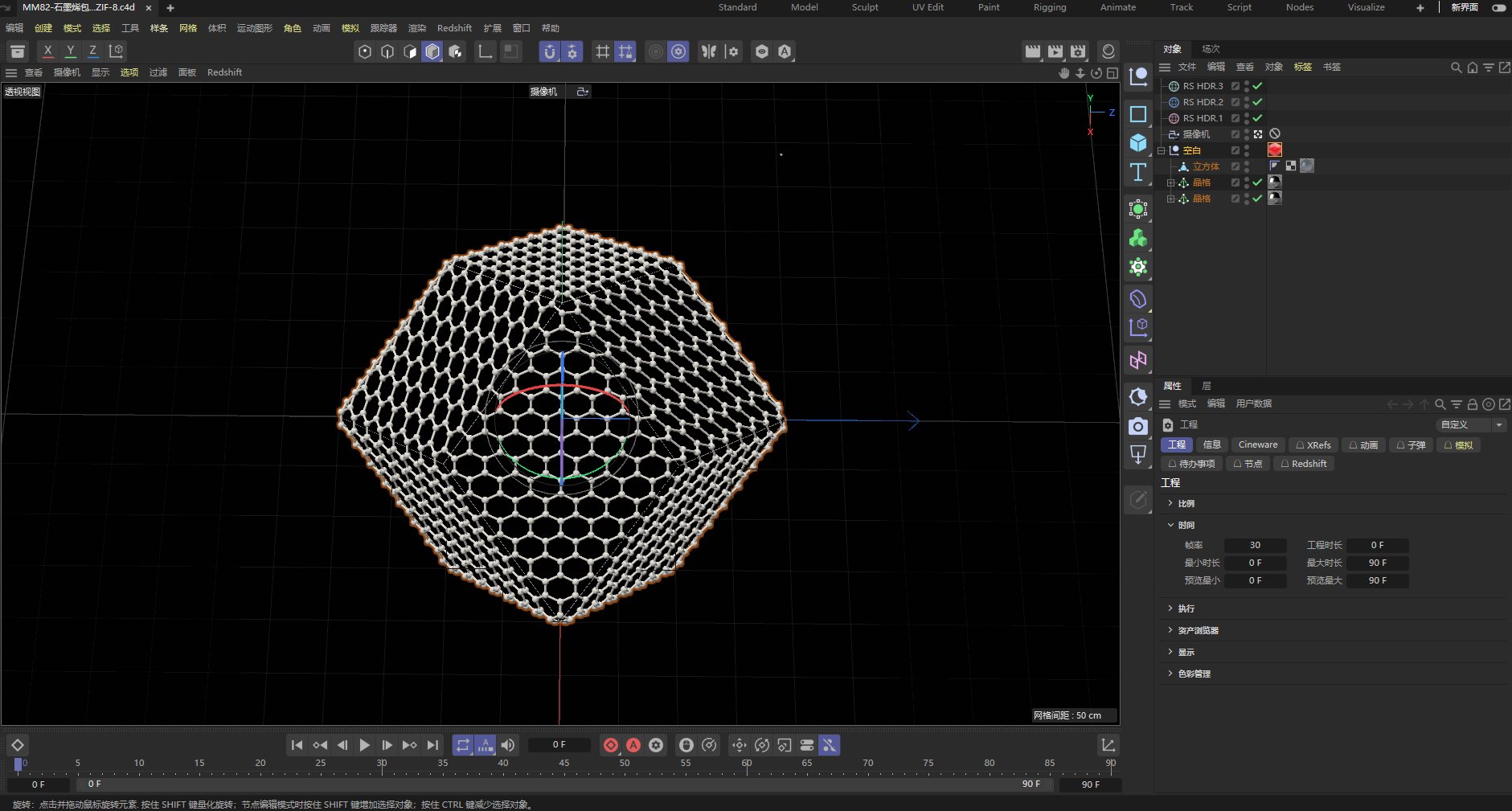This screenshot has width=1512, height=811.
Task: Click the Cineware attribute button
Action: tap(1258, 445)
